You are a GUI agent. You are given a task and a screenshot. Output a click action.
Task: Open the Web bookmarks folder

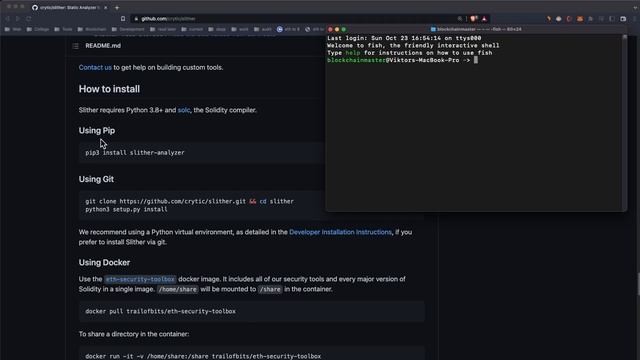point(13,29)
